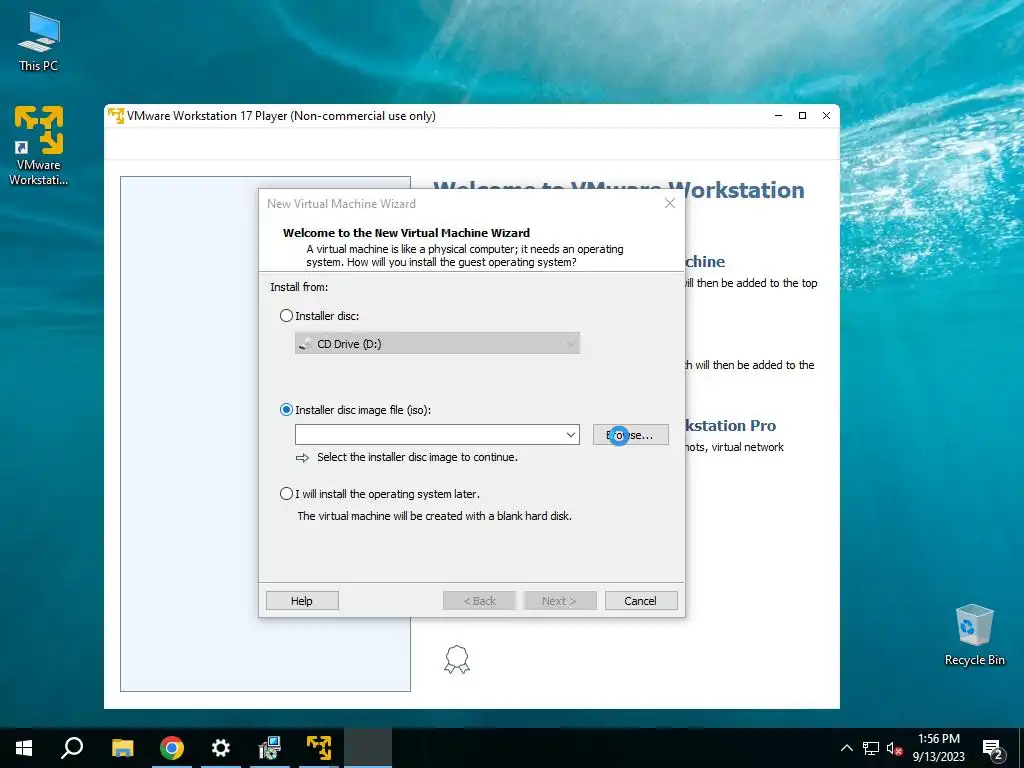Screen dimensions: 1024x768
Task: Click 'Select the installer disc image to continue.' text
Action: pos(417,457)
